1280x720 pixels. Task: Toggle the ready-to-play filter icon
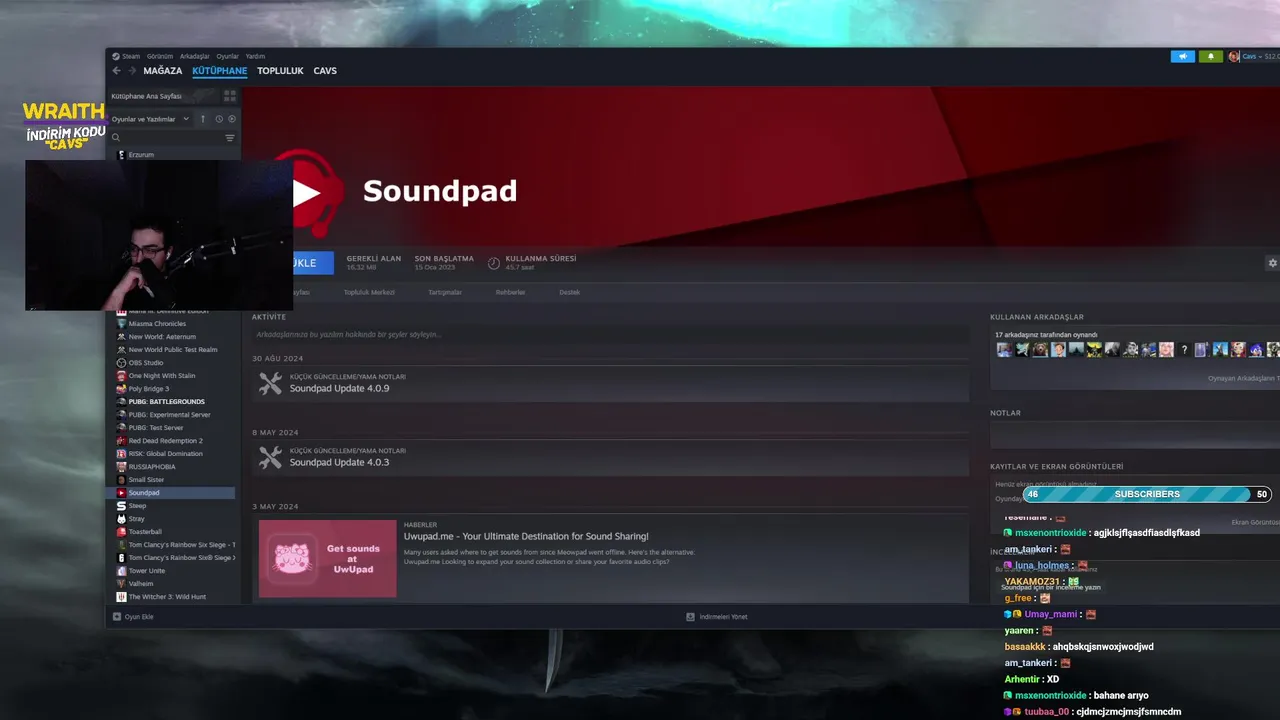(x=232, y=119)
